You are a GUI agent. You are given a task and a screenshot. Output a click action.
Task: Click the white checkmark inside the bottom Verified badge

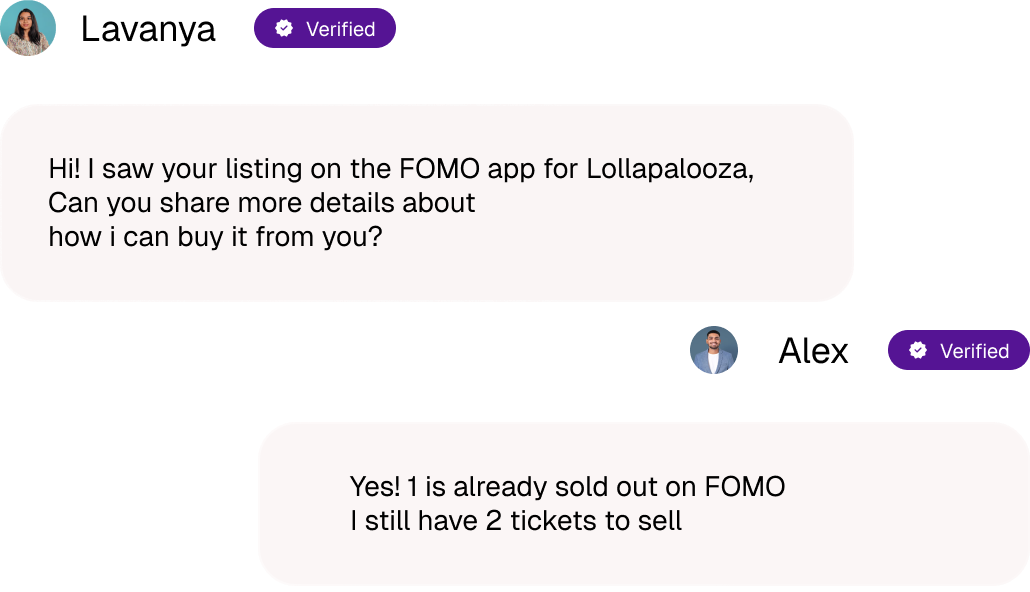point(917,351)
